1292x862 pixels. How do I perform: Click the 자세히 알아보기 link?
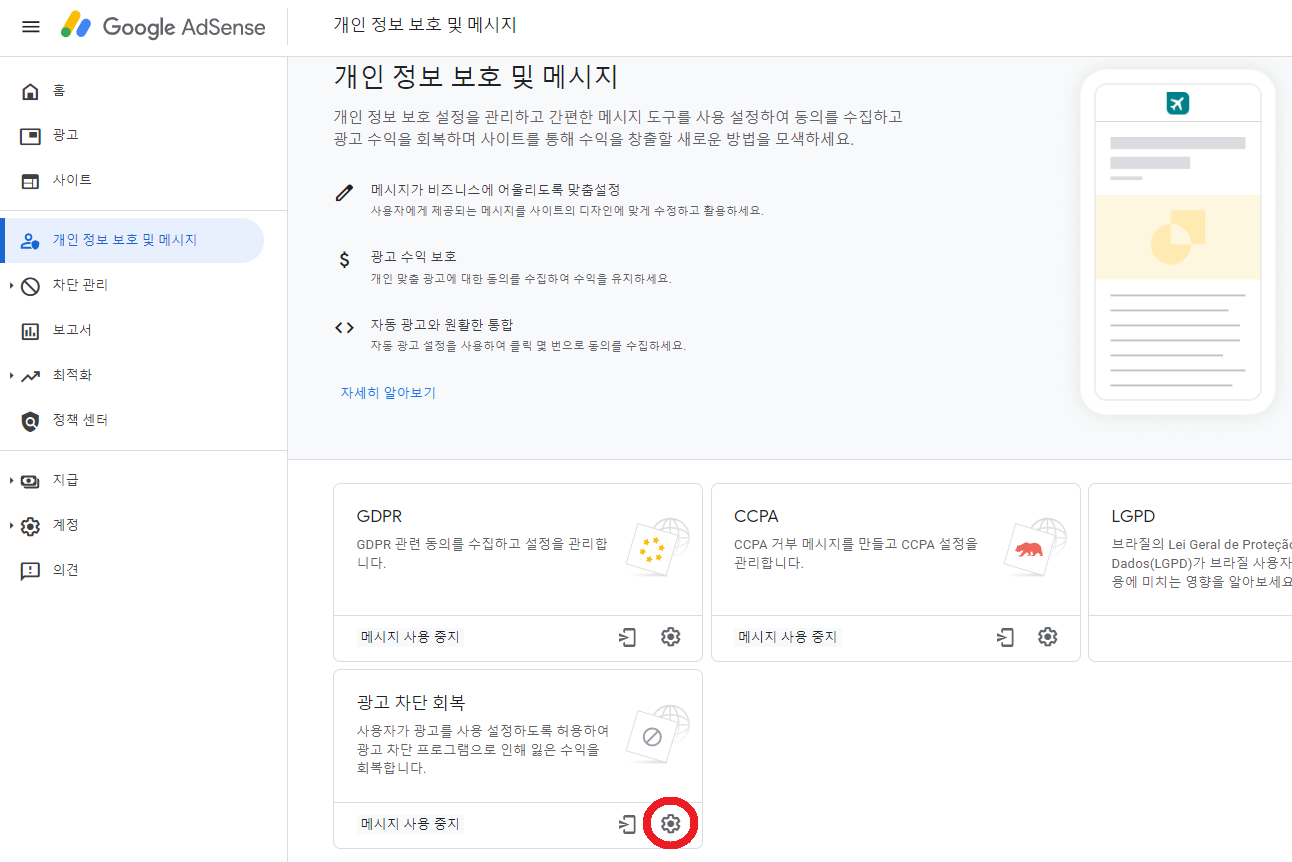[388, 393]
